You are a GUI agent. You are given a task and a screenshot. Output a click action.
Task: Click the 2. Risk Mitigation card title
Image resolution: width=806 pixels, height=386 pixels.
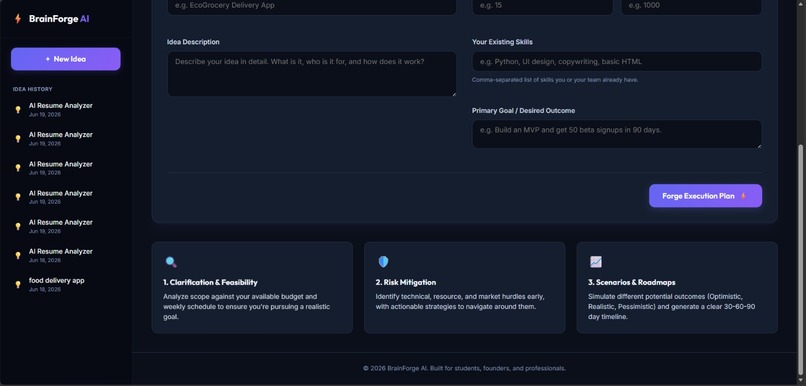pyautogui.click(x=406, y=283)
